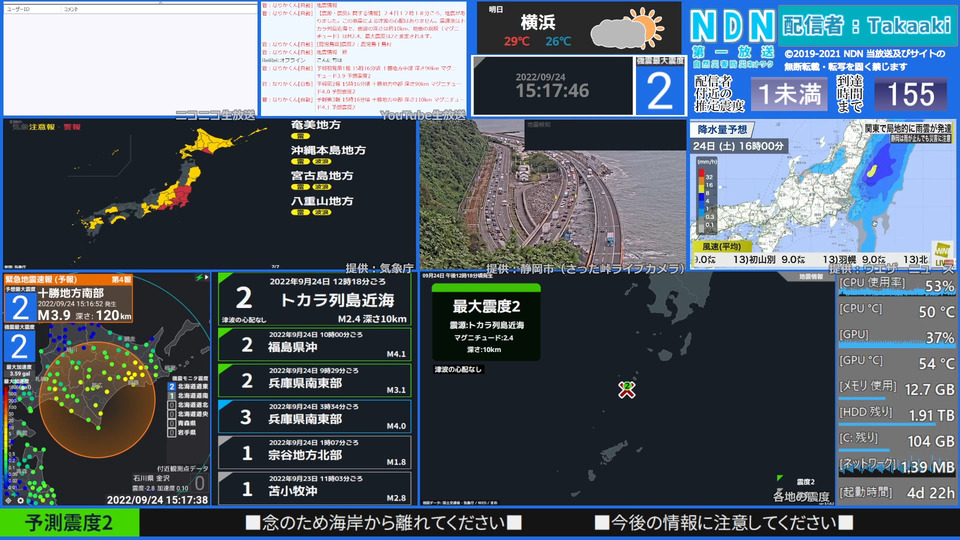Click the 降水量予想 rainfall forecast map
960x540 pixels.
pos(823,194)
